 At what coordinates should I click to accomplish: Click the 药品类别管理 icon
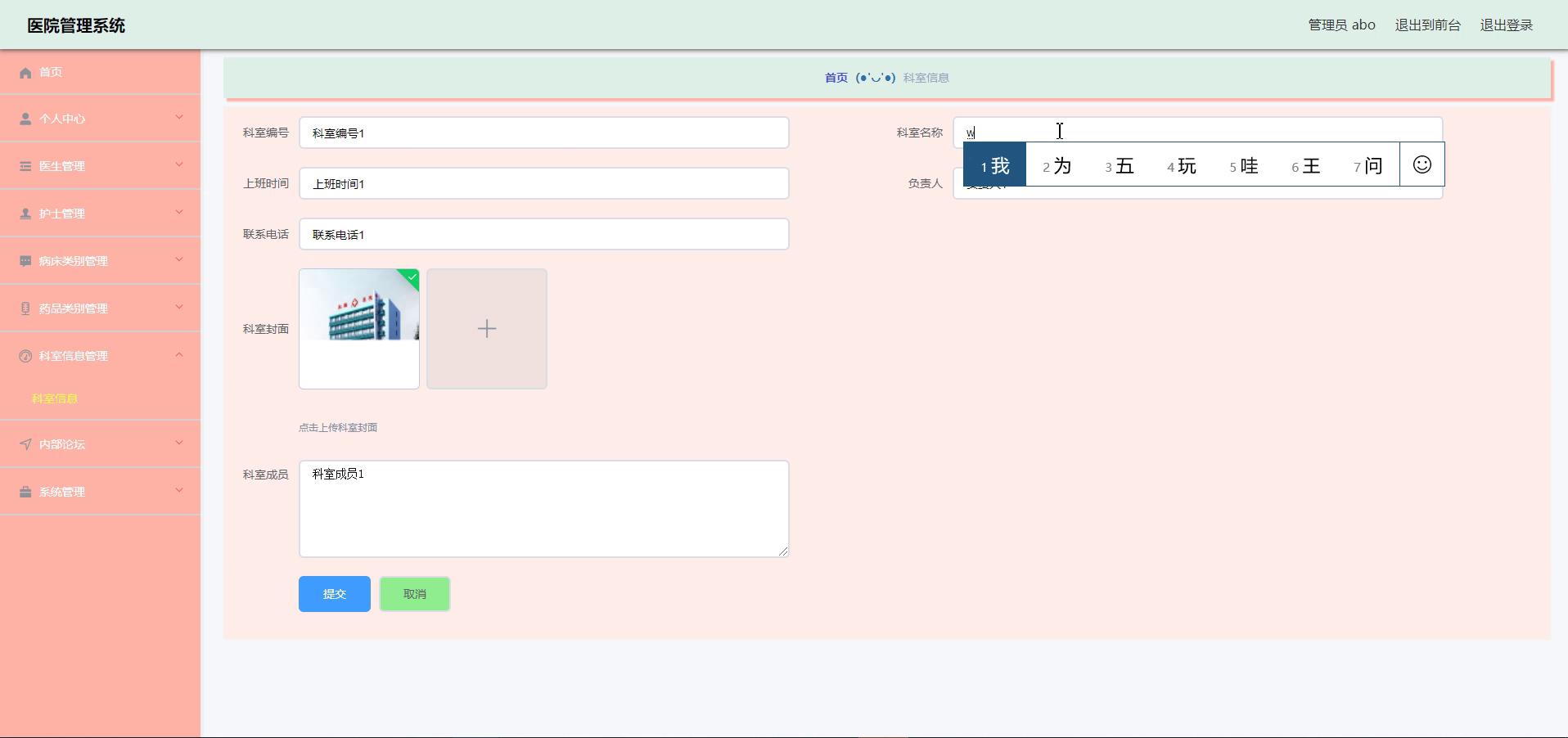[25, 309]
